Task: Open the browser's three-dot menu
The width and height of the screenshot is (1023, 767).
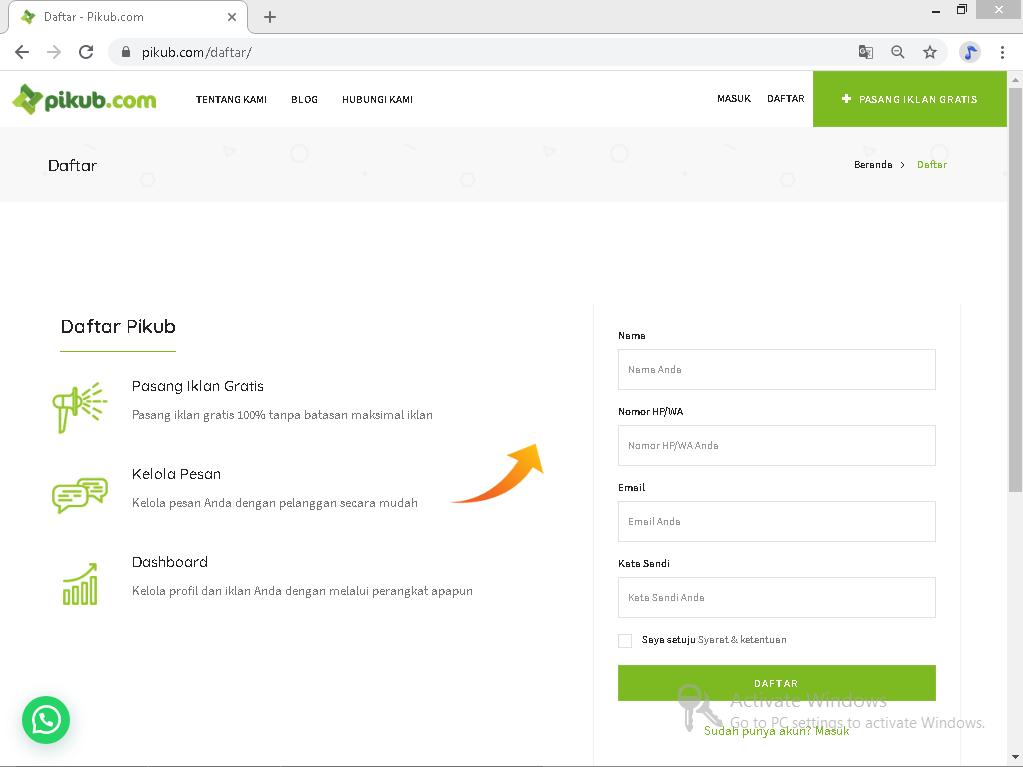Action: (1003, 51)
